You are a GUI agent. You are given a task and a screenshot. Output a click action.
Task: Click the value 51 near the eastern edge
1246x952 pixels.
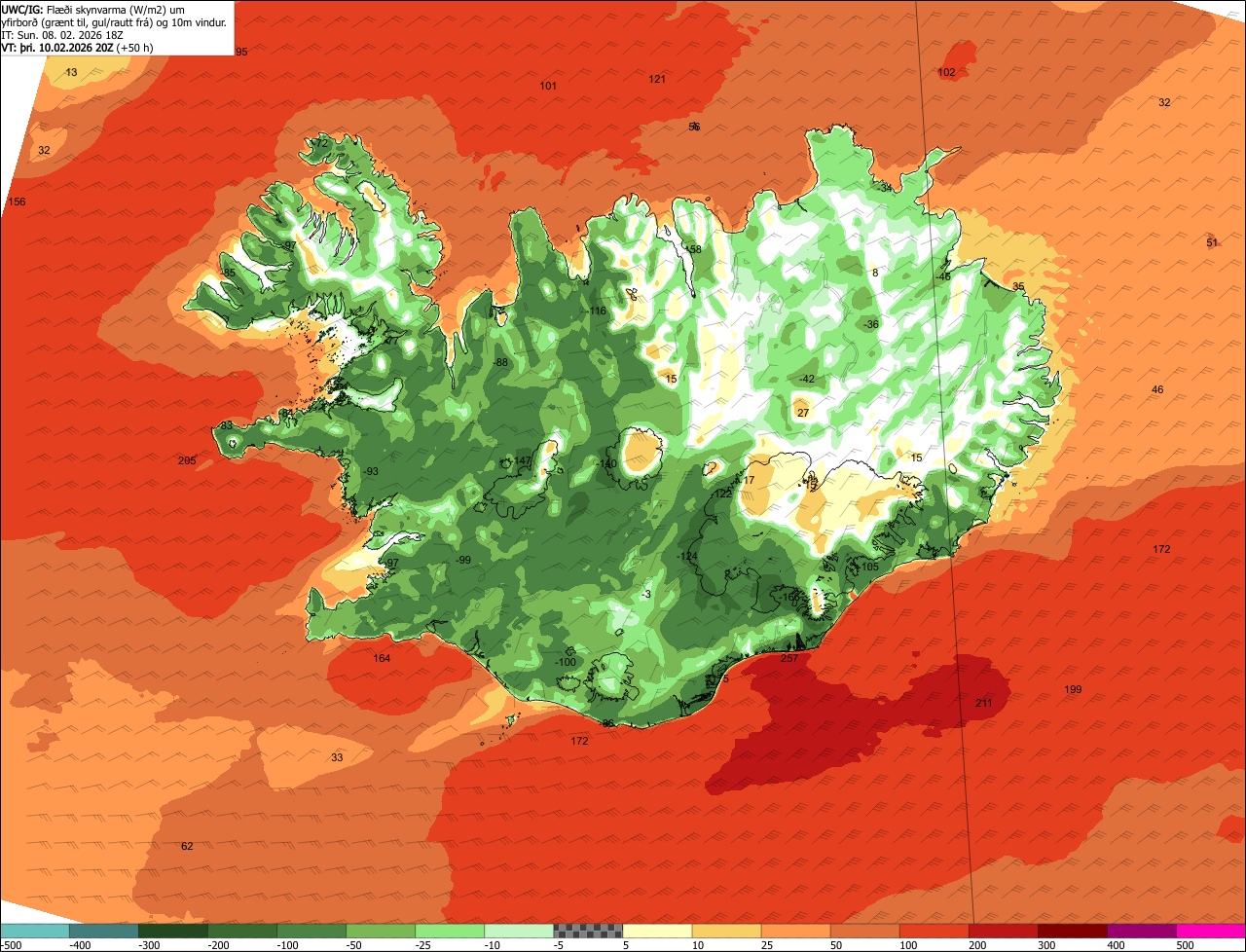click(x=1212, y=243)
